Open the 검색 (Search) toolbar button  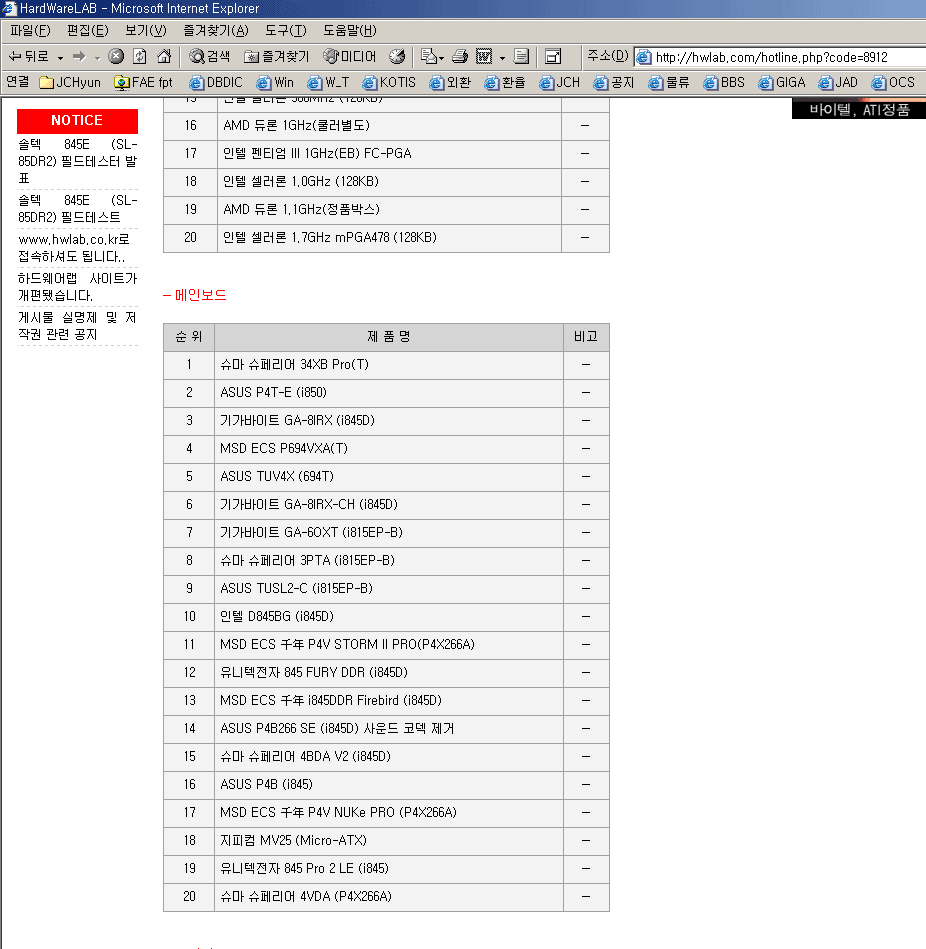click(210, 57)
